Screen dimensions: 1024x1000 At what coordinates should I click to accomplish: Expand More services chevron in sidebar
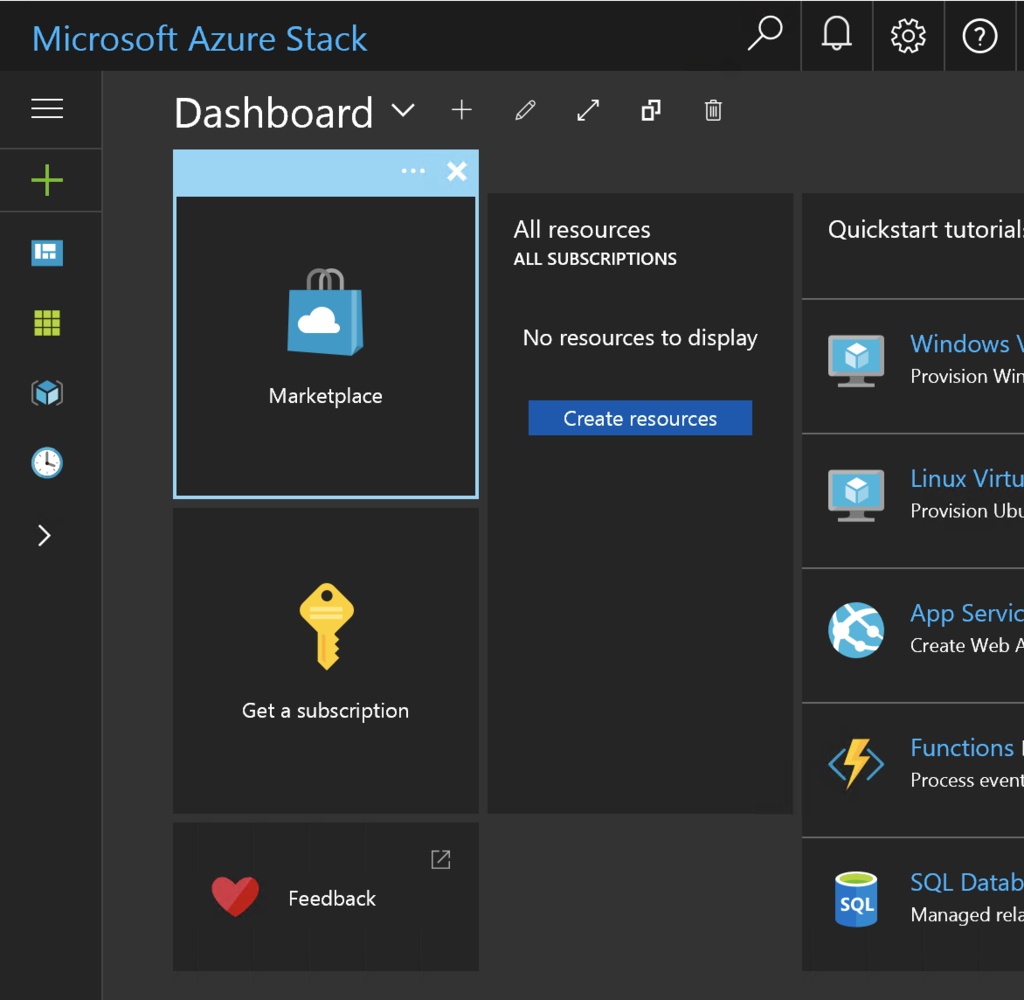pos(44,536)
